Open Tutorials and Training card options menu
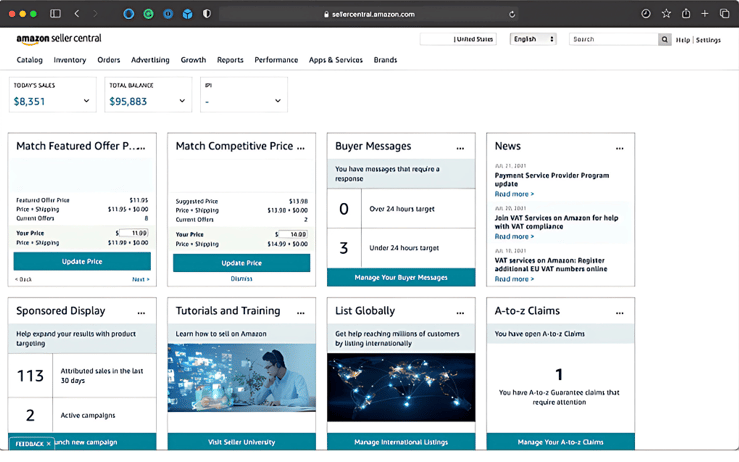 301,313
